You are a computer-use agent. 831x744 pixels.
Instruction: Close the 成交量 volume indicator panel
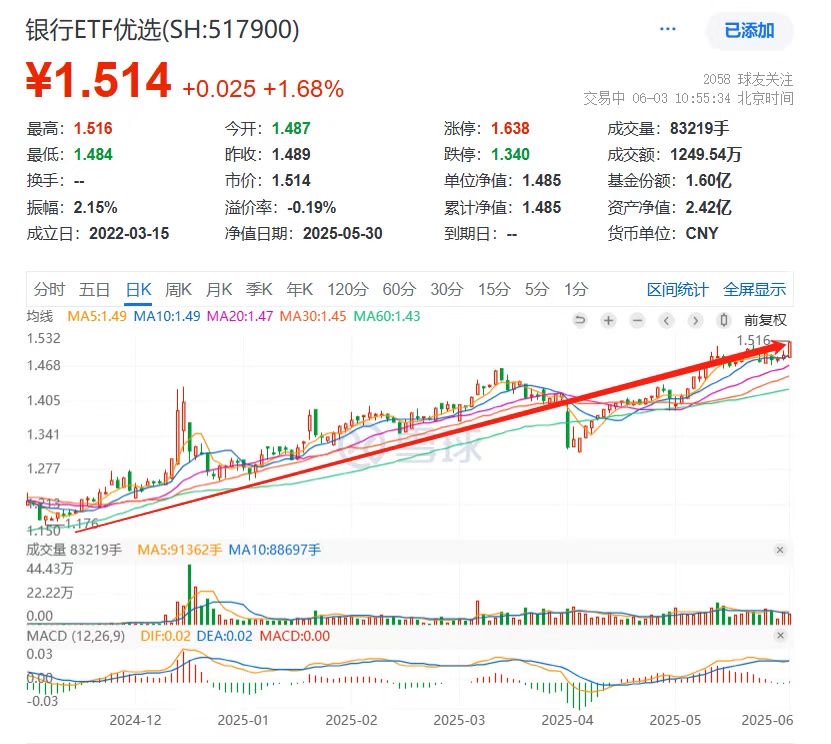(780, 550)
